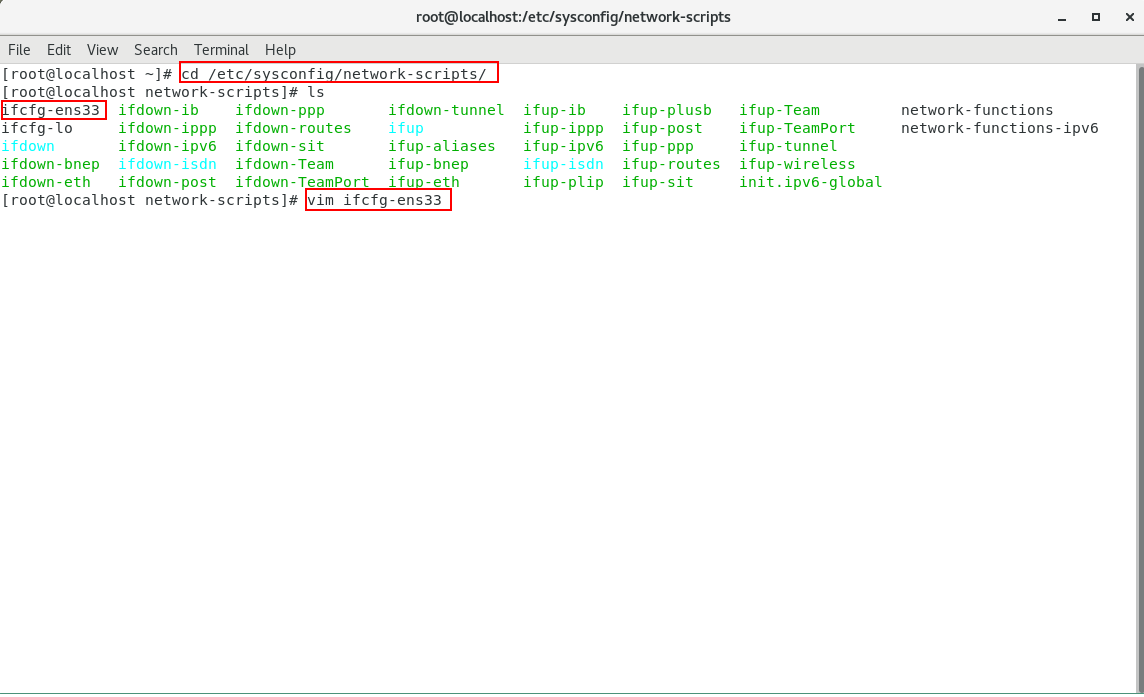Click the ifdown-bnep entry
The image size is (1144, 697).
[50, 164]
